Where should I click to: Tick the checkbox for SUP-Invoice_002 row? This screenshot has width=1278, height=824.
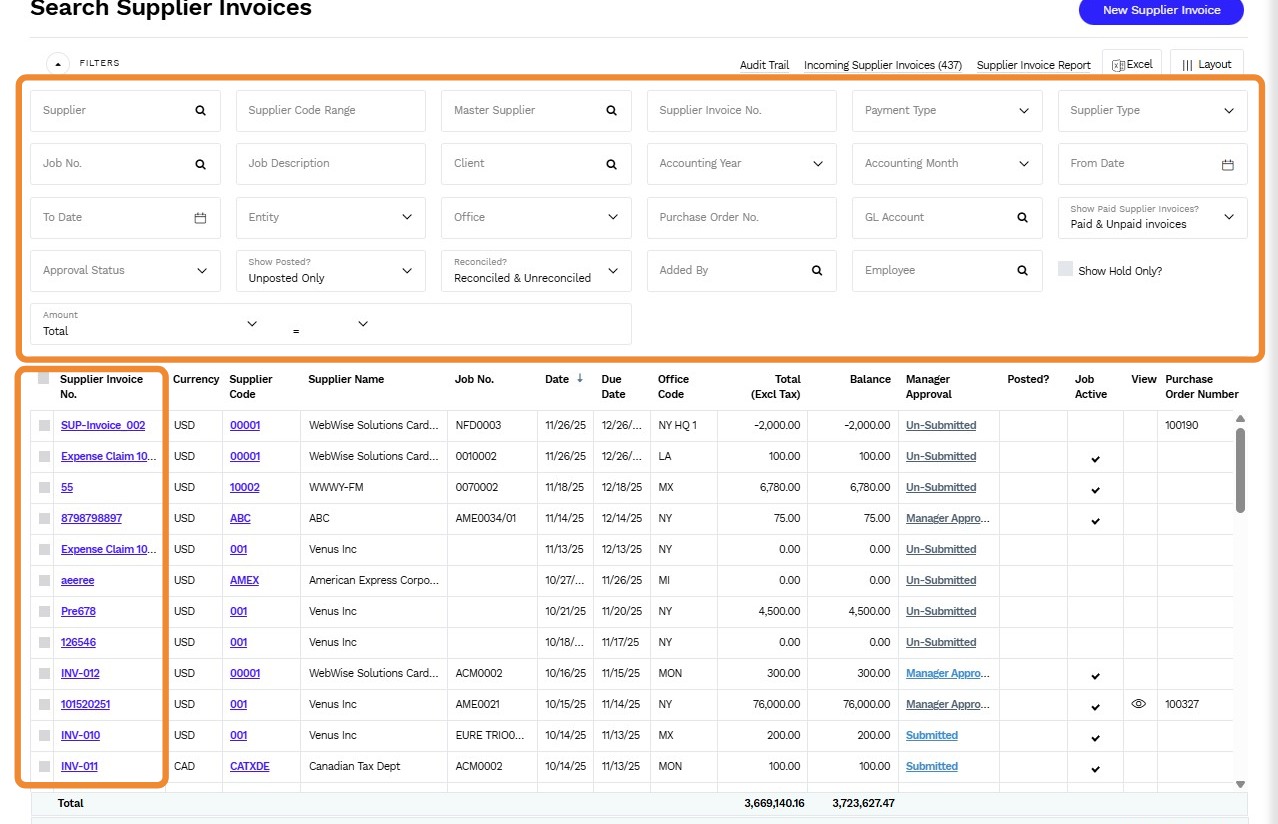pos(44,426)
